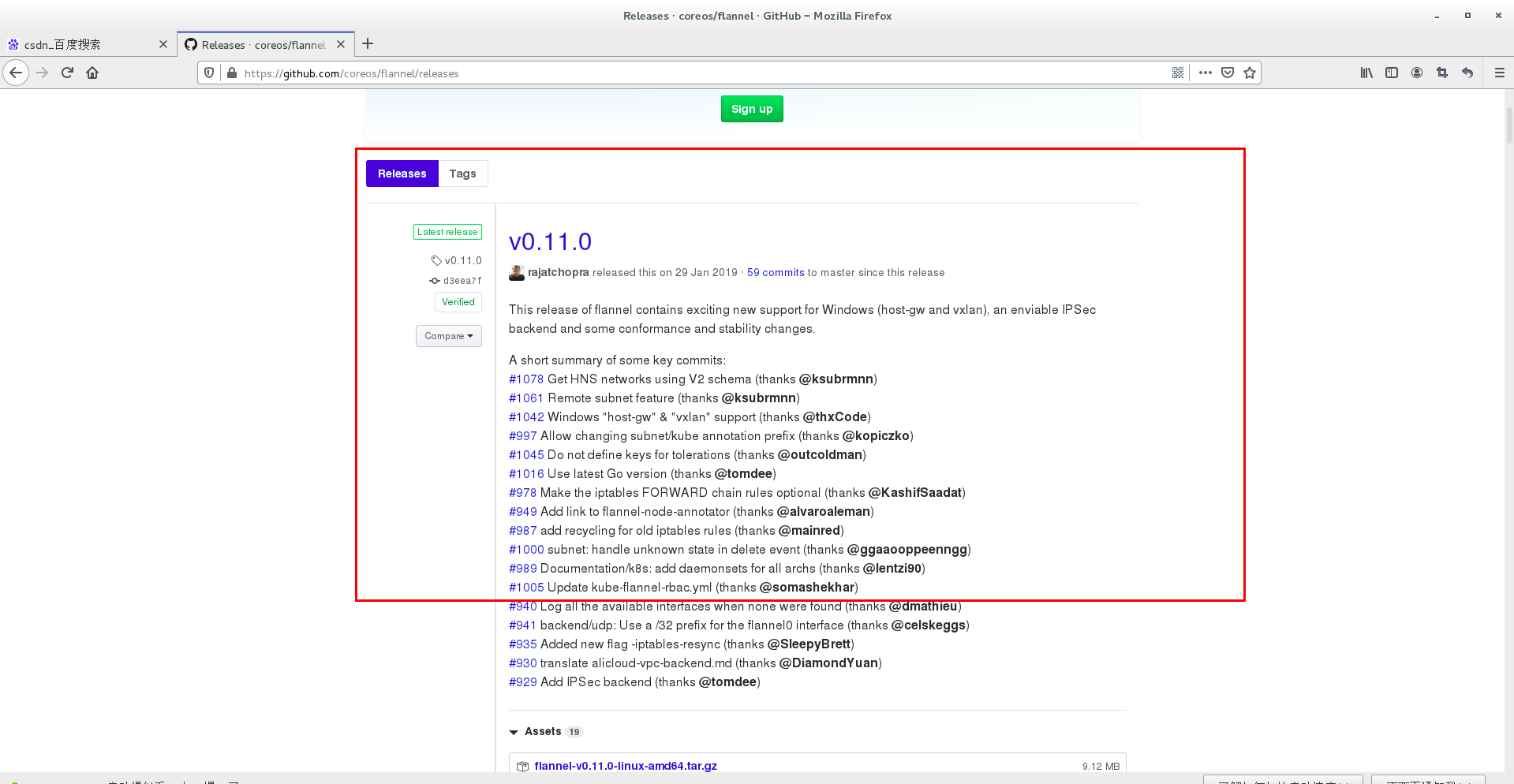1514x784 pixels.
Task: Reload the current page
Action: pyautogui.click(x=67, y=73)
